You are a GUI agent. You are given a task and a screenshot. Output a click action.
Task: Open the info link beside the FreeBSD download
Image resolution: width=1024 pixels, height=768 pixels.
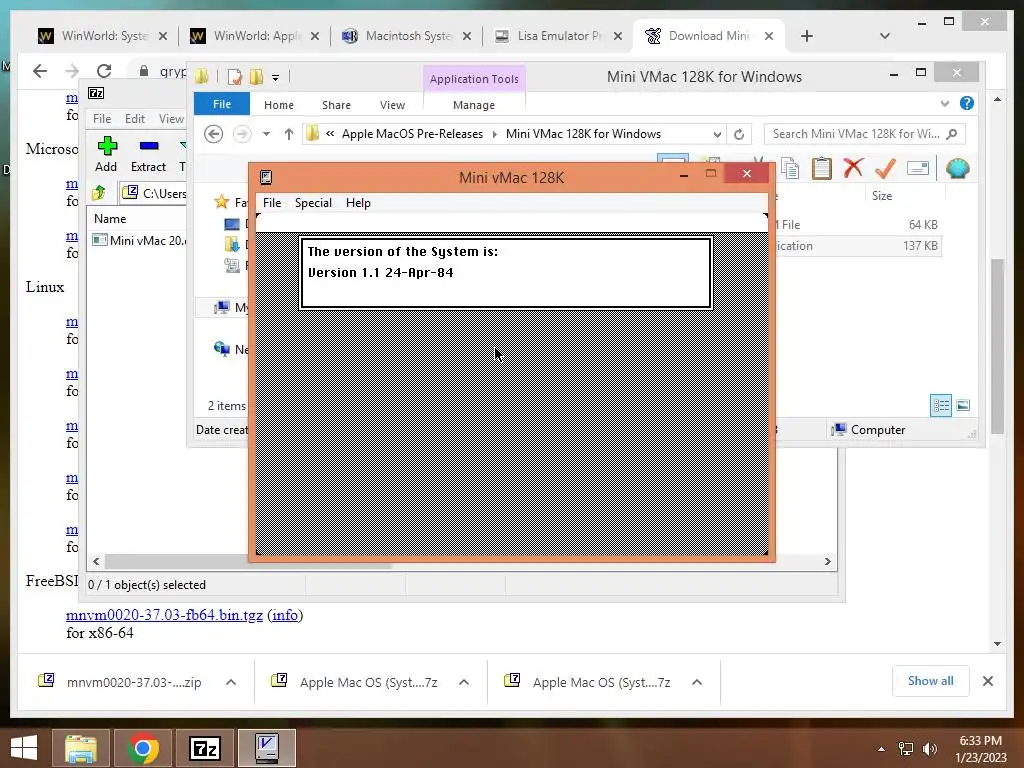click(x=285, y=615)
